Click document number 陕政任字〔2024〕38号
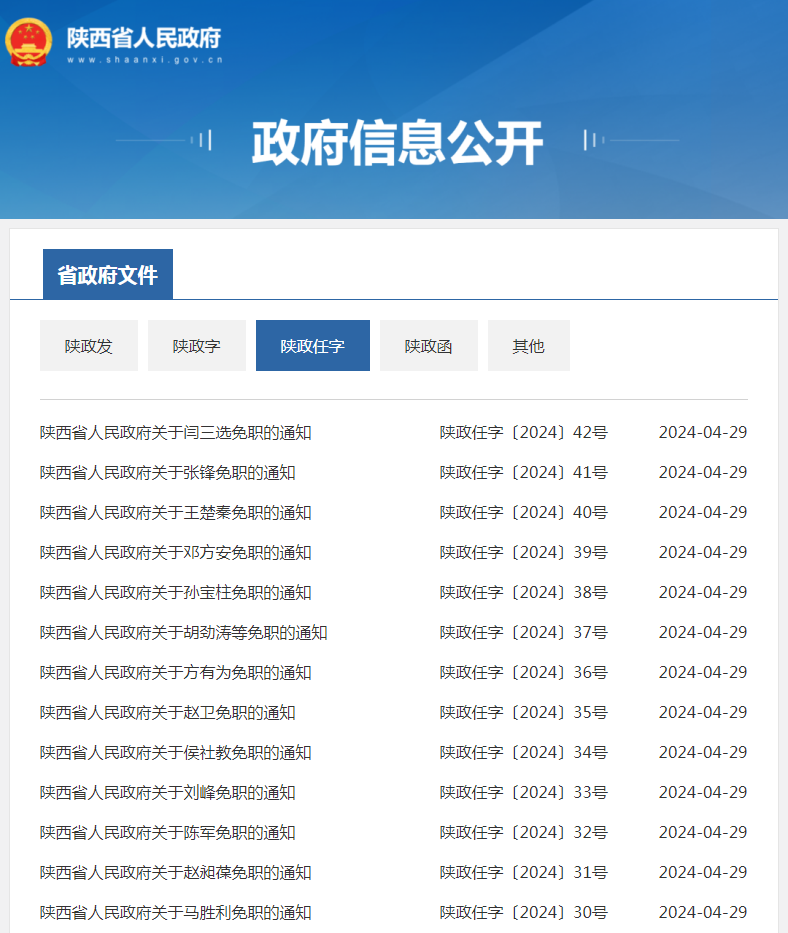Screen dimensions: 788x933 point(524,593)
